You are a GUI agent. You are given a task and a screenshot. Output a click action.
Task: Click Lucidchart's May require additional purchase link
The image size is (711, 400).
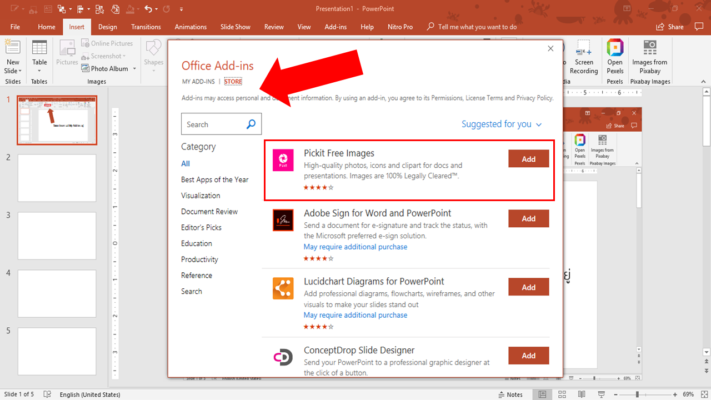coord(355,315)
